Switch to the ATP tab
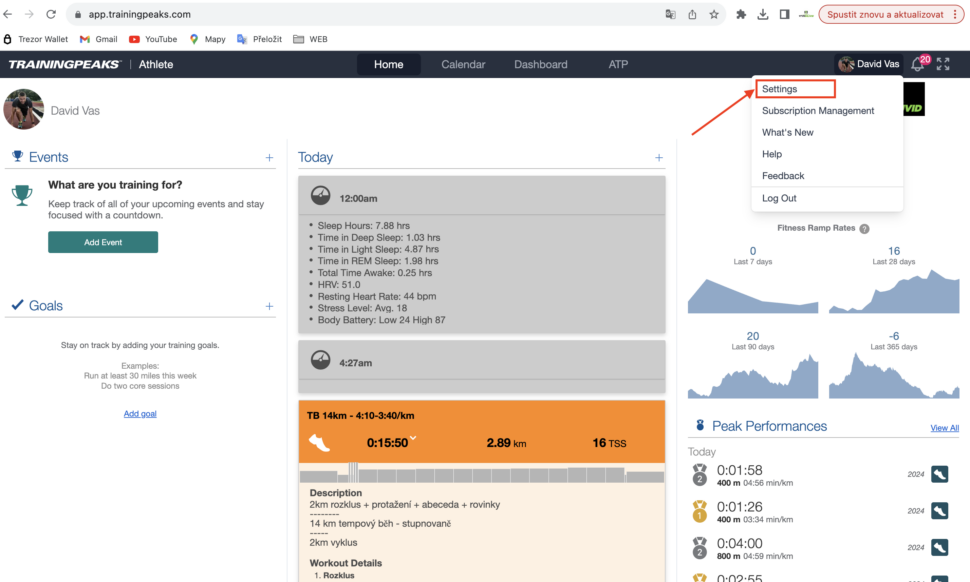This screenshot has height=582, width=970. coord(618,64)
